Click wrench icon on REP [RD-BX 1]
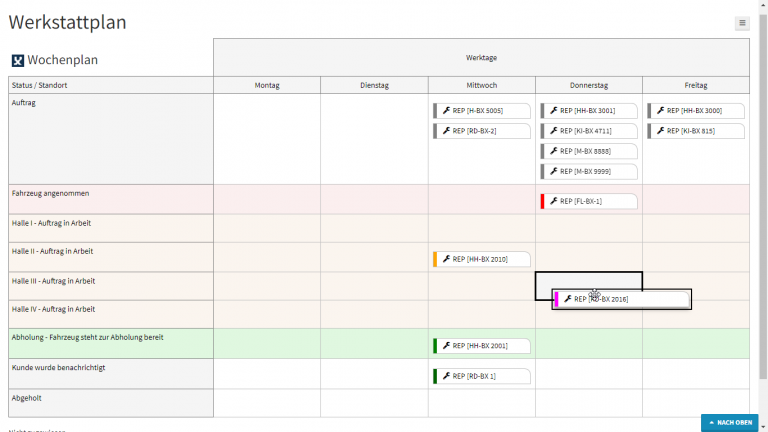This screenshot has height=432, width=768. 446,376
